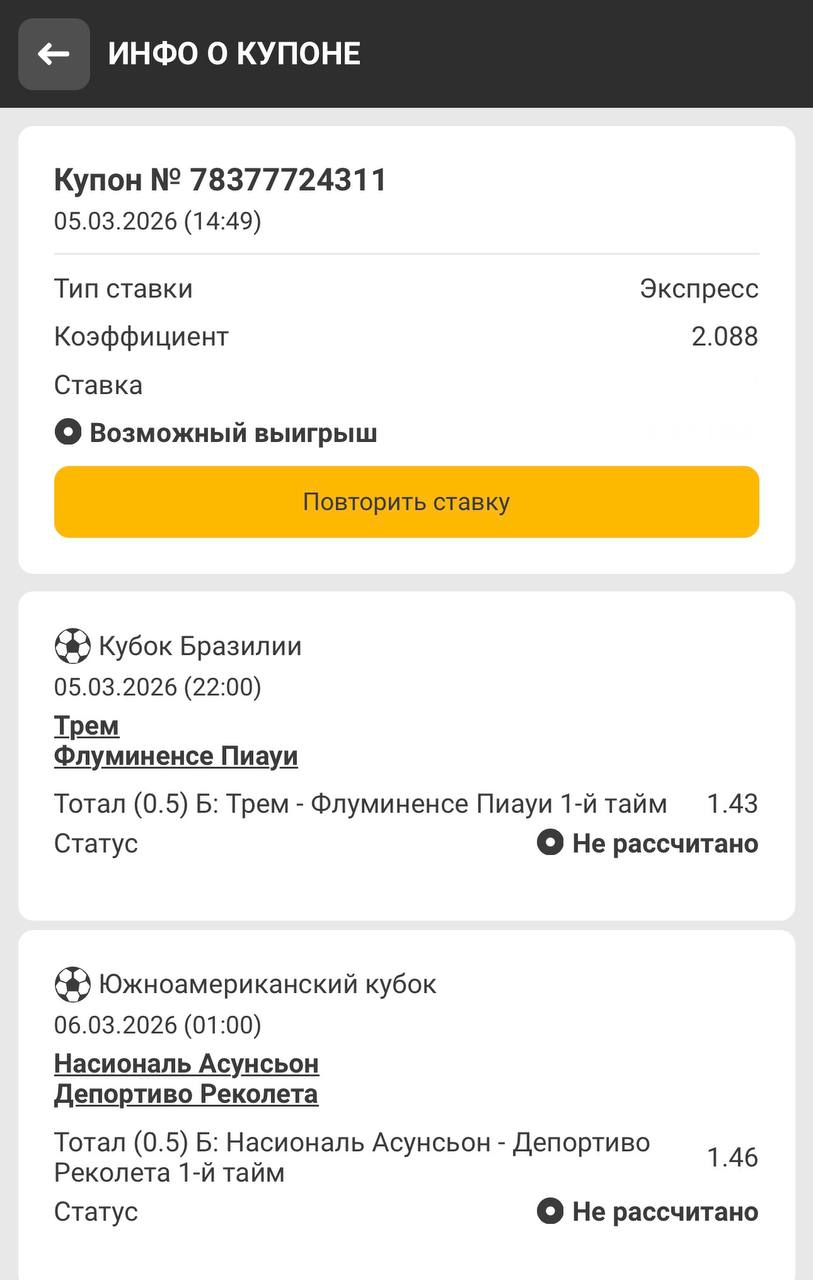Open the Депортиво Реколета team link
813x1280 pixels.
coord(186,1094)
